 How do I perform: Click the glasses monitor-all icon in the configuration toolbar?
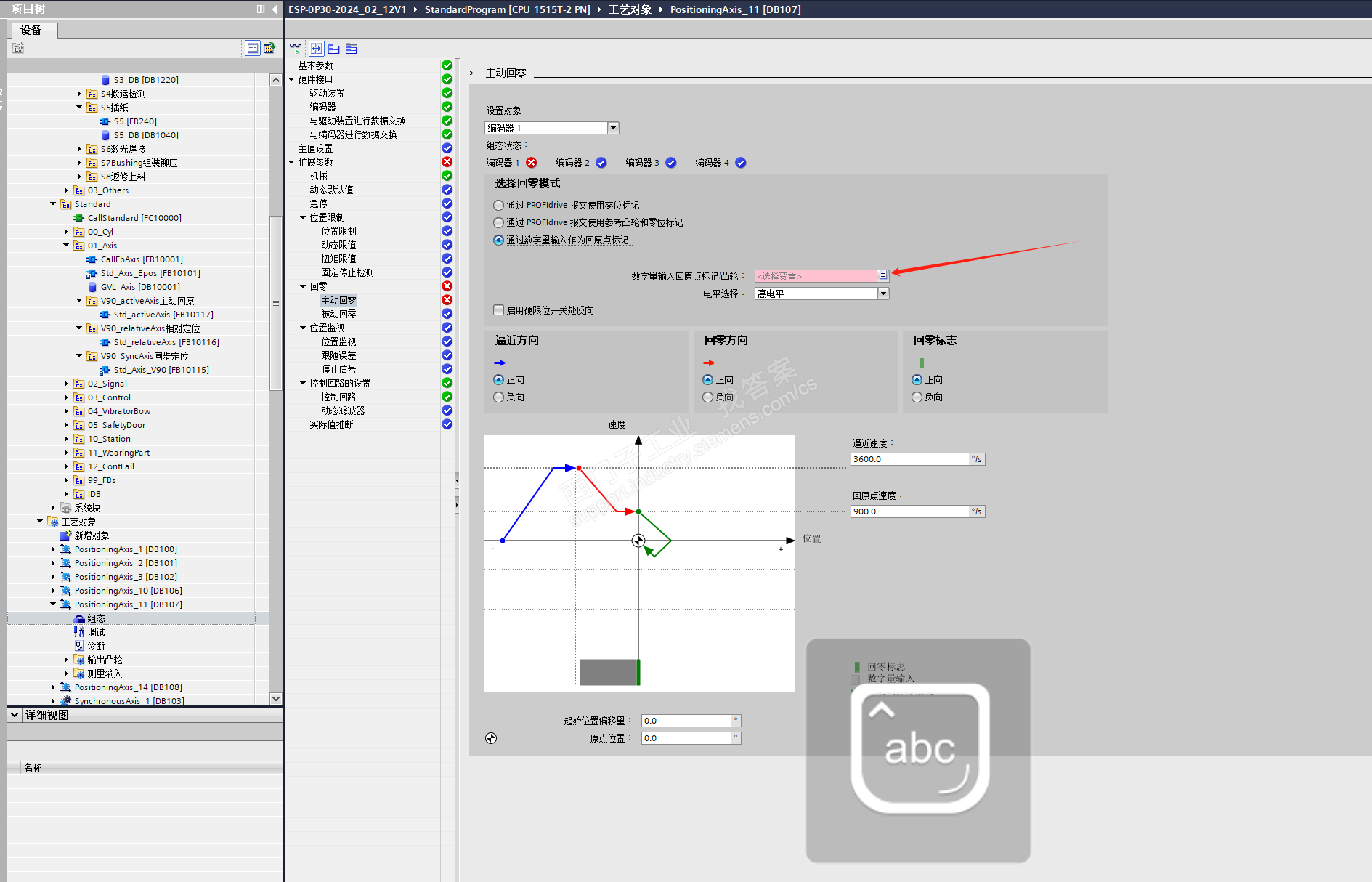pyautogui.click(x=296, y=49)
